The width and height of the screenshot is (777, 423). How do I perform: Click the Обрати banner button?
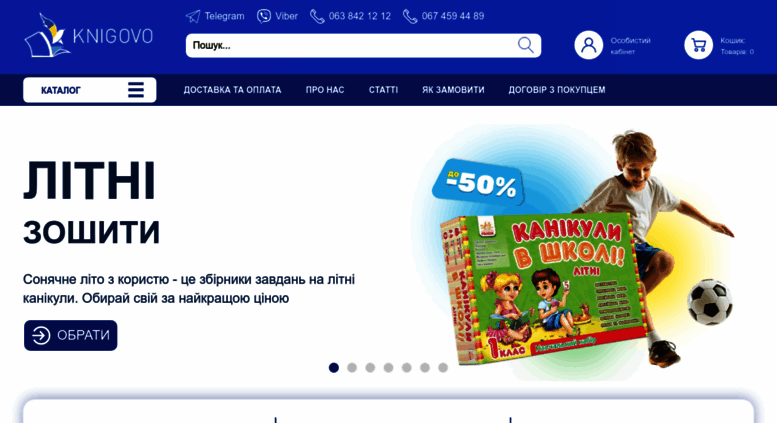click(x=71, y=335)
